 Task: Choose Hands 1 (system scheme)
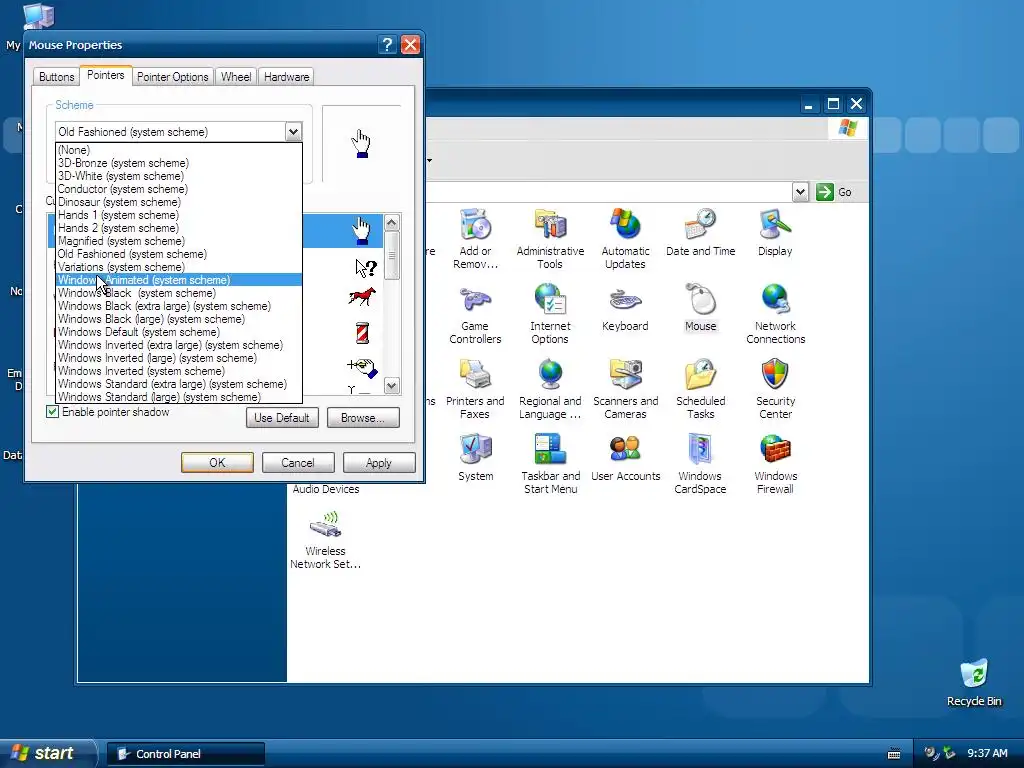pos(178,215)
